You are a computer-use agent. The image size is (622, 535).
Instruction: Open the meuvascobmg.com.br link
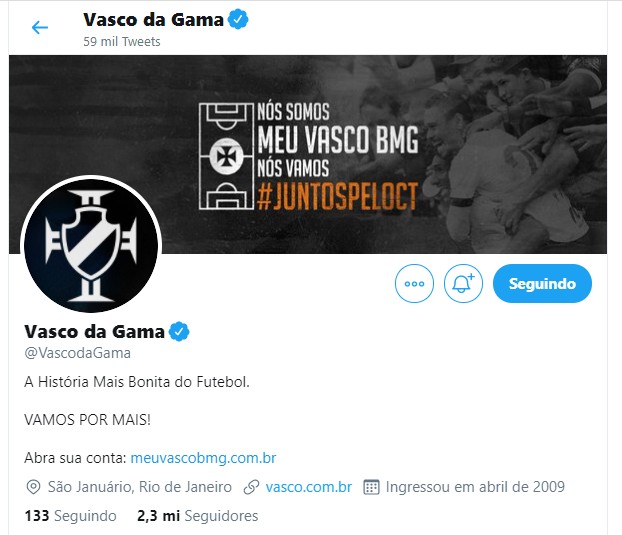(203, 458)
